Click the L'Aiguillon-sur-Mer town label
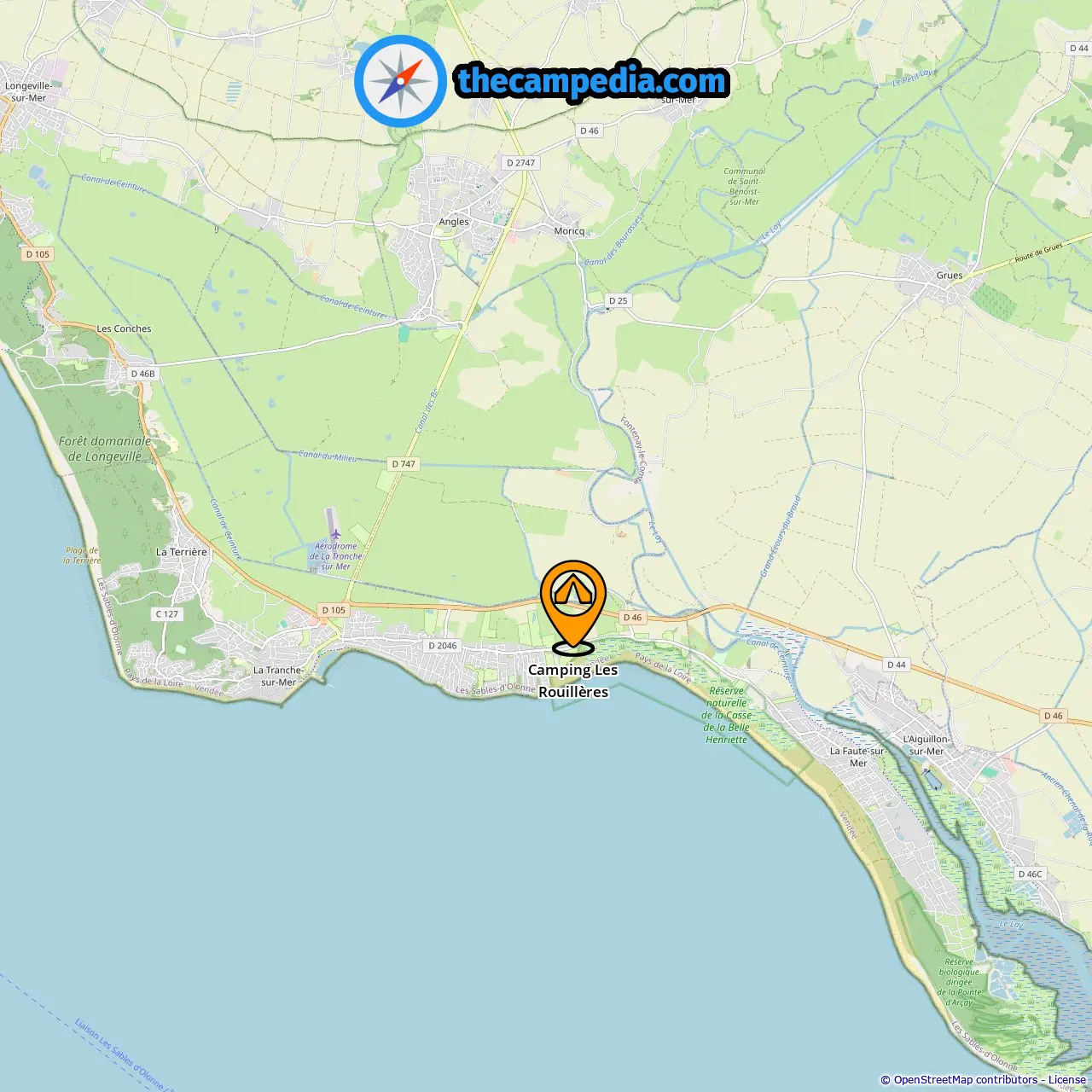The height and width of the screenshot is (1092, 1092). point(926,745)
